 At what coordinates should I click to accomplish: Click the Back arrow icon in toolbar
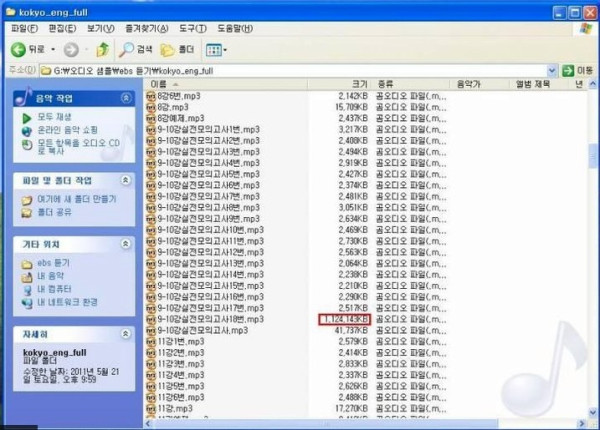[x=18, y=50]
